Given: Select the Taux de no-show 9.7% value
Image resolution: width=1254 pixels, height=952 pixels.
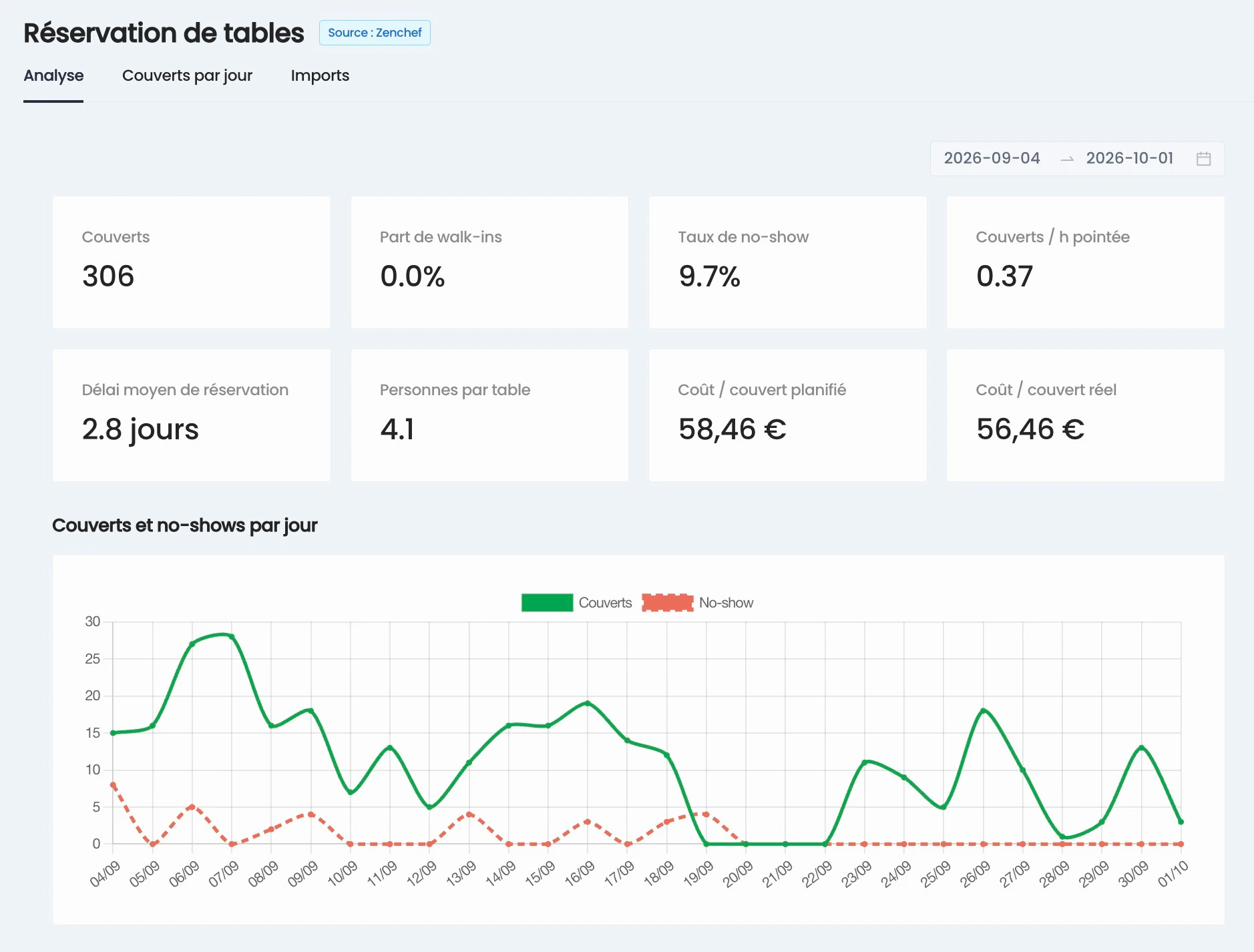Looking at the screenshot, I should click(709, 276).
